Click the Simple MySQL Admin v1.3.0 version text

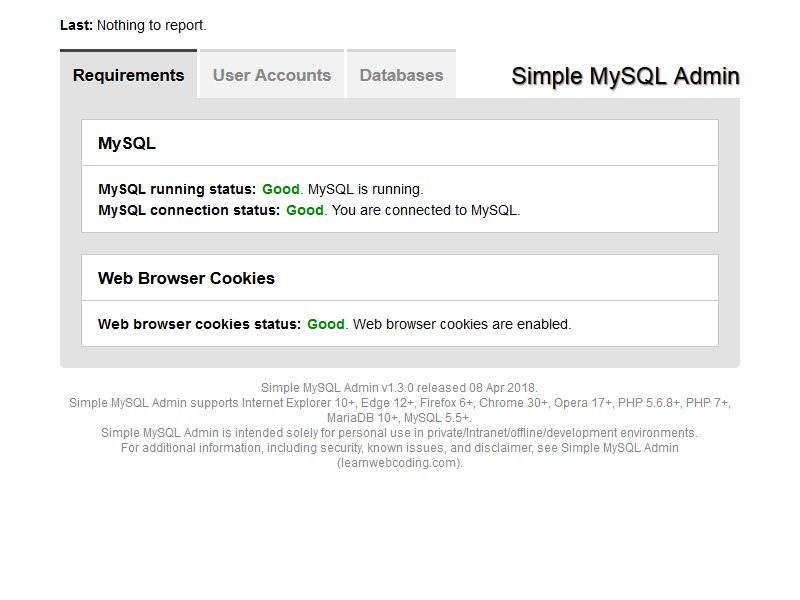[399, 387]
